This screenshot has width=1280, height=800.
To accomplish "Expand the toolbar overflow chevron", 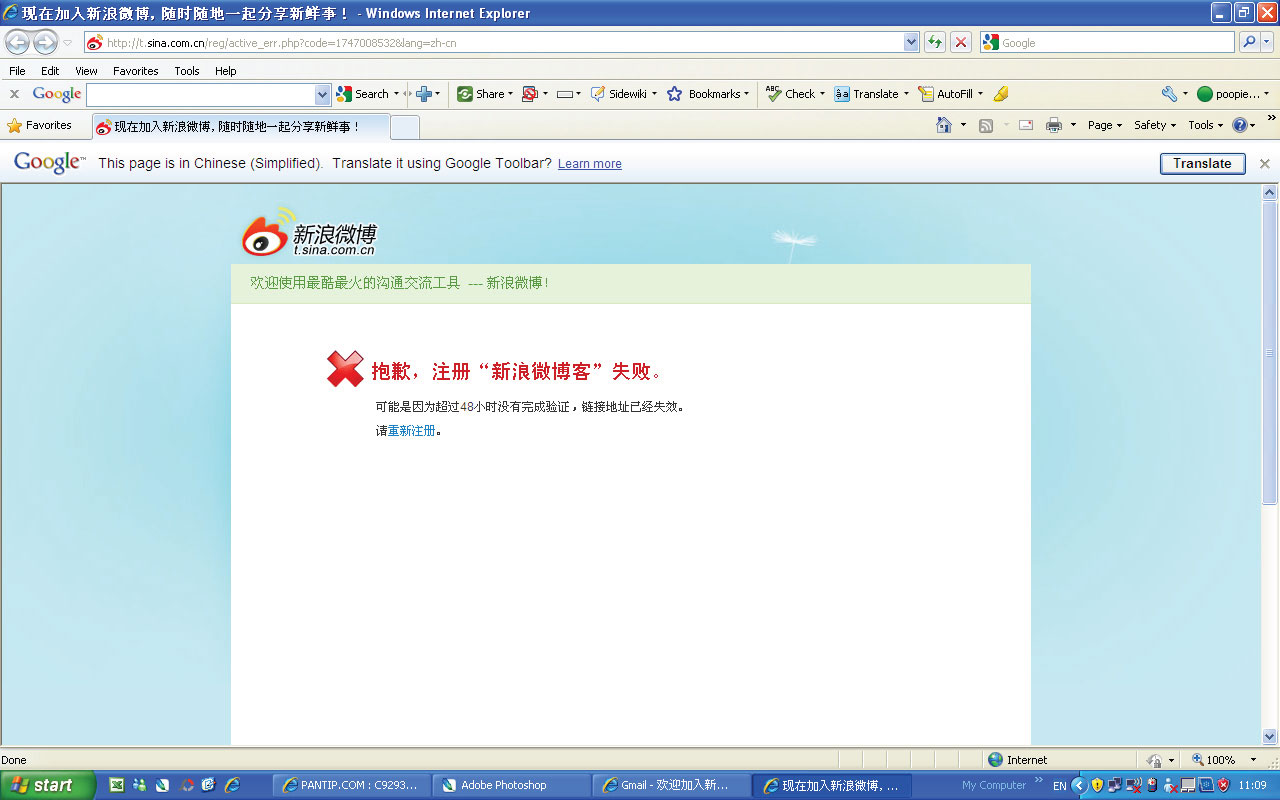I will point(1271,118).
